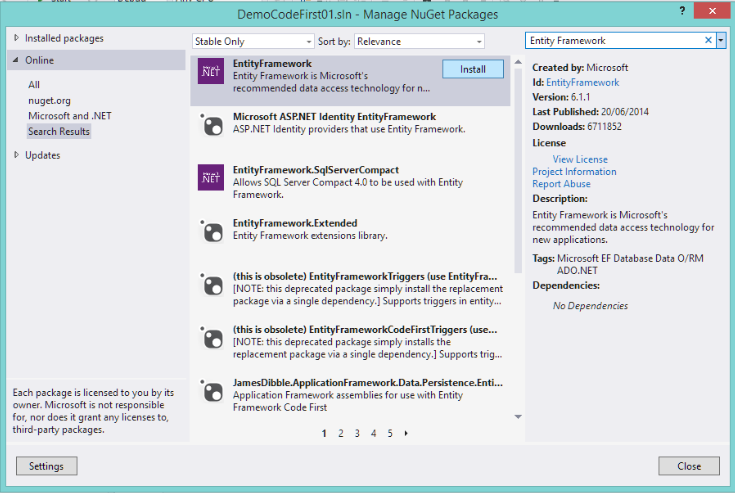Click the Microsoft ASP.NET Identity EntityFramework icon

coord(211,125)
